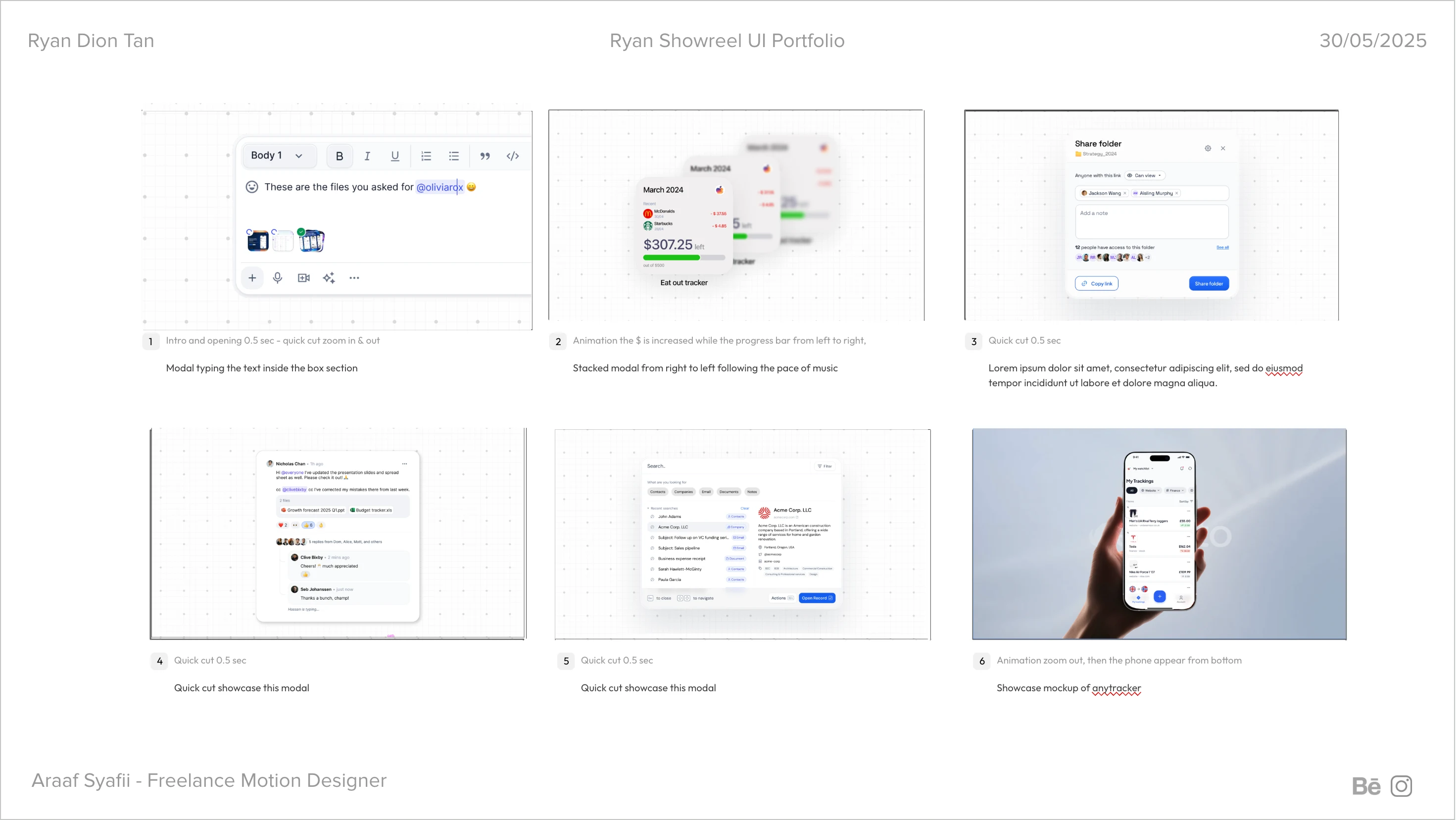Click the My Trackings heading on phone
The height and width of the screenshot is (820, 1456).
click(1140, 481)
